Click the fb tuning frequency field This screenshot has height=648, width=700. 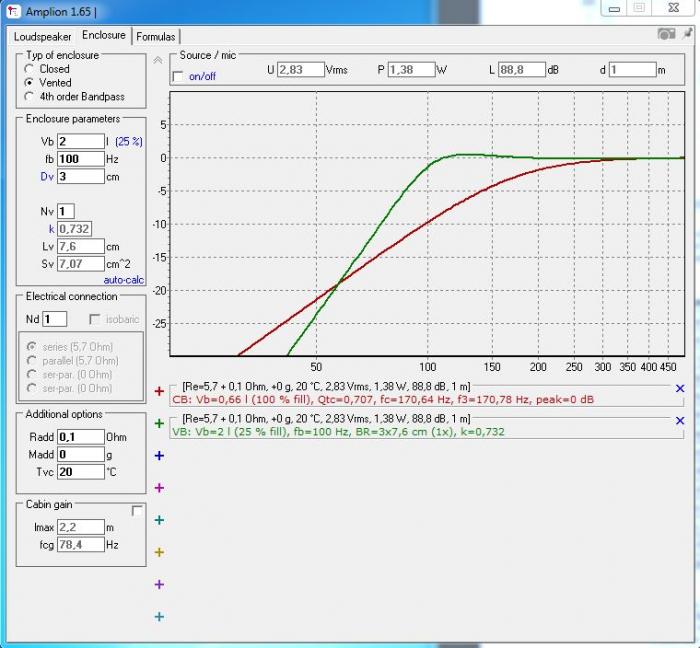[81, 159]
